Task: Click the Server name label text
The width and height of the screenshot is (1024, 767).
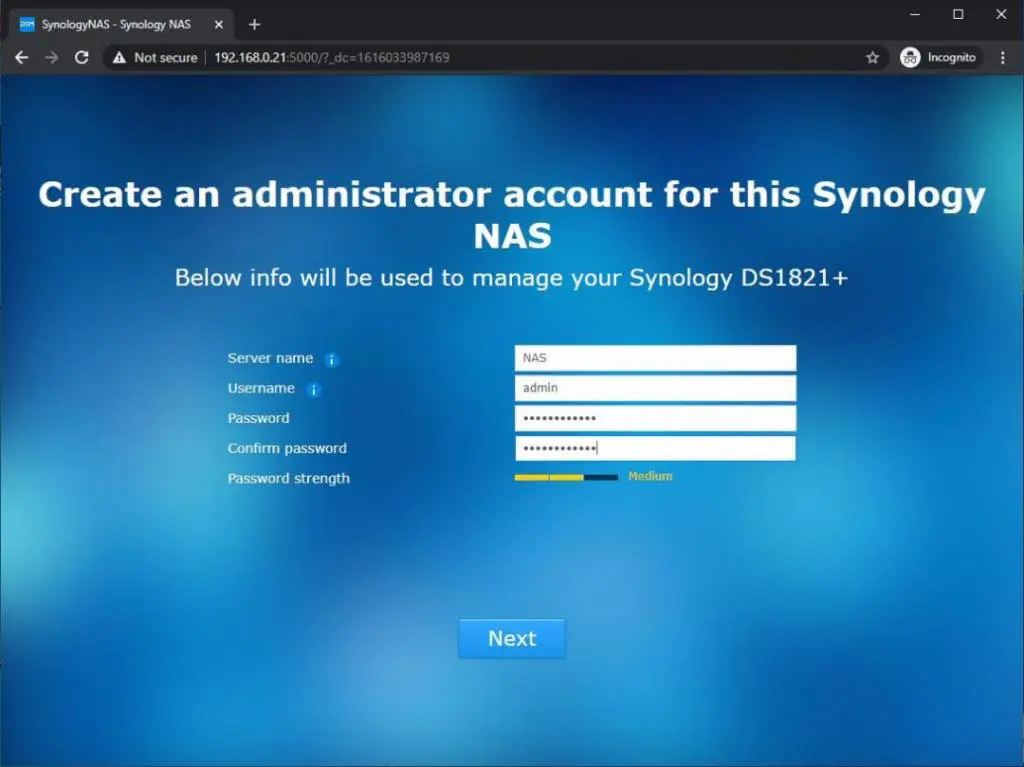Action: pos(270,358)
